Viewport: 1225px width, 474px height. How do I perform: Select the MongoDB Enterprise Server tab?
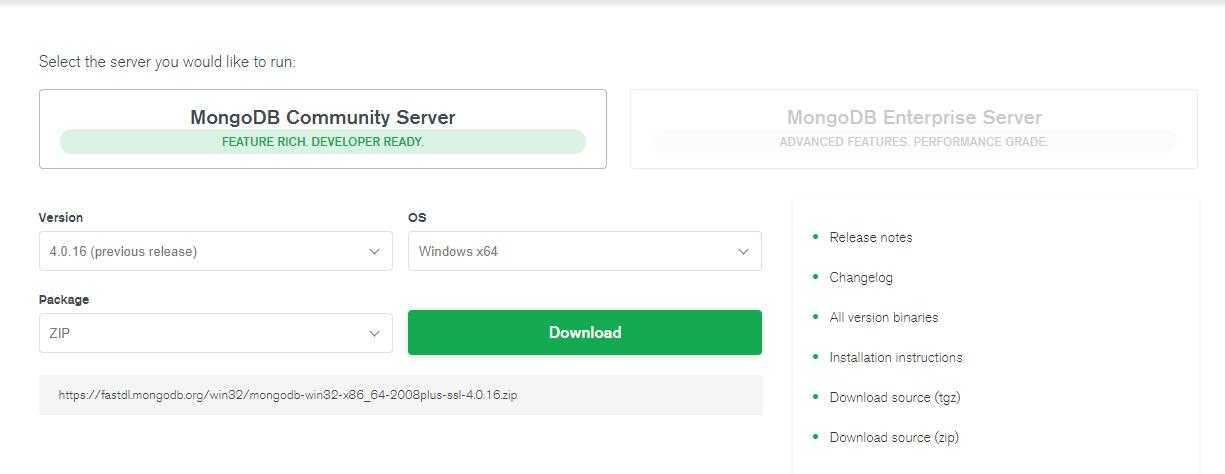(x=914, y=129)
